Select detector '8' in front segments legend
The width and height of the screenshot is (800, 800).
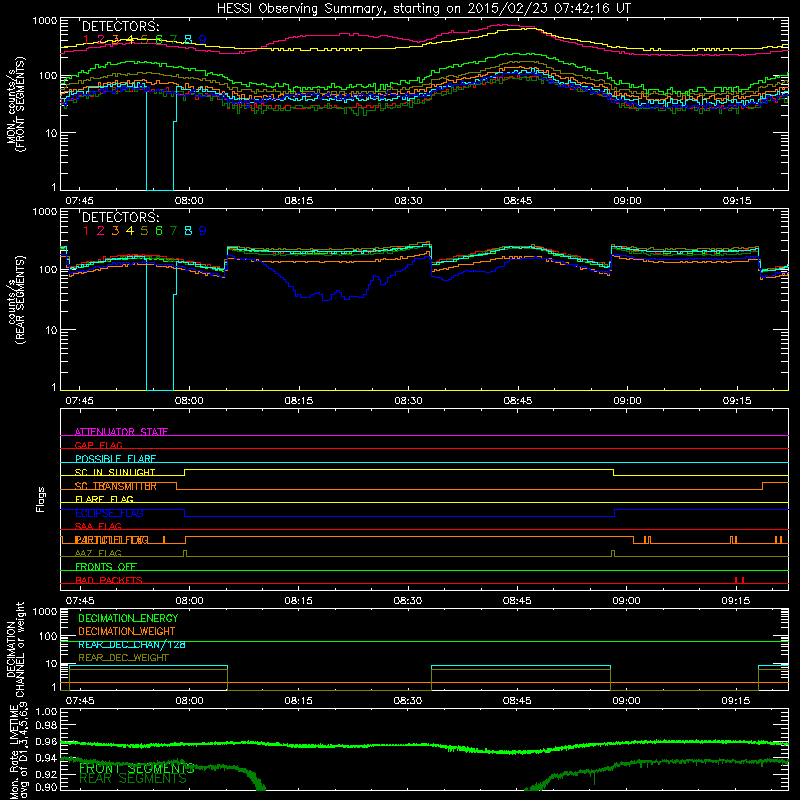coord(188,39)
